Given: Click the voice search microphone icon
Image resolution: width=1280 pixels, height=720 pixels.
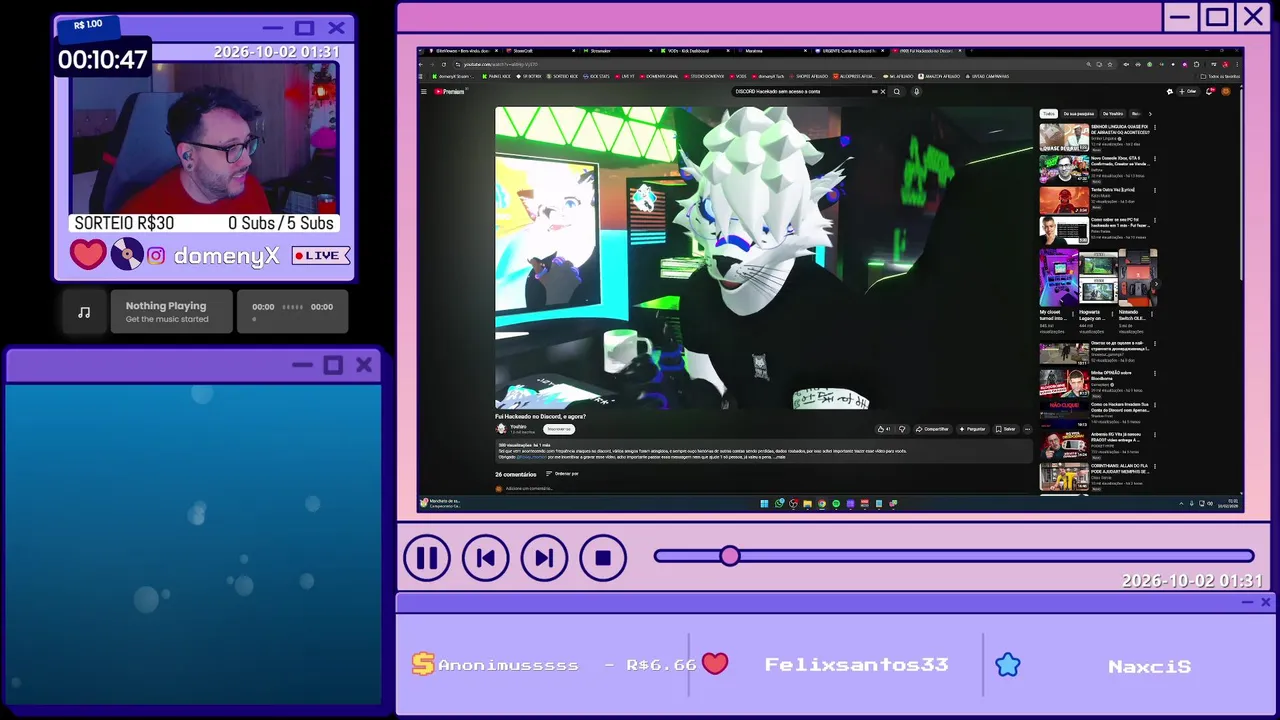Looking at the screenshot, I should 917,91.
